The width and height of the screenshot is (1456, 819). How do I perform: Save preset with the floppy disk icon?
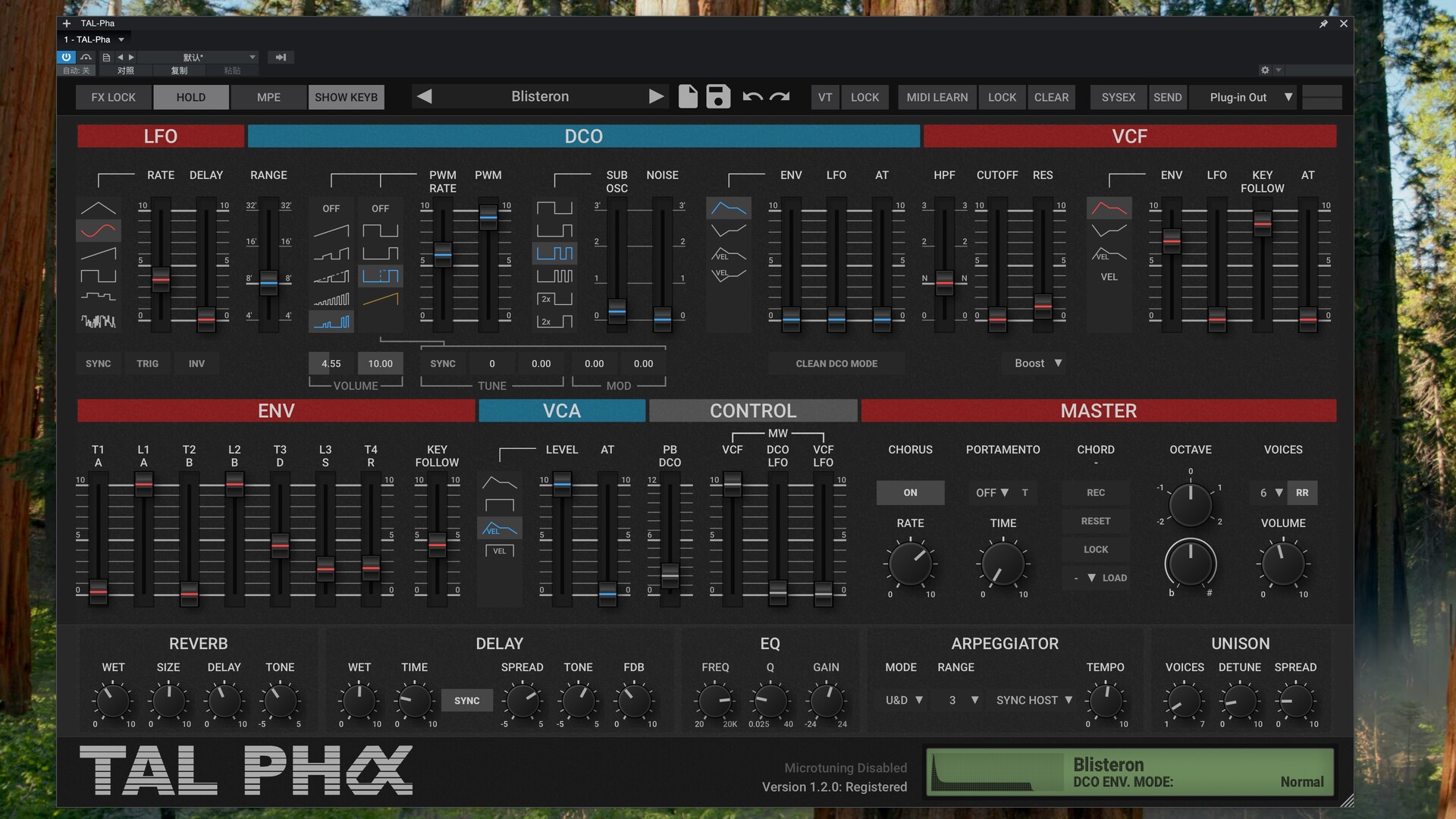pos(718,97)
